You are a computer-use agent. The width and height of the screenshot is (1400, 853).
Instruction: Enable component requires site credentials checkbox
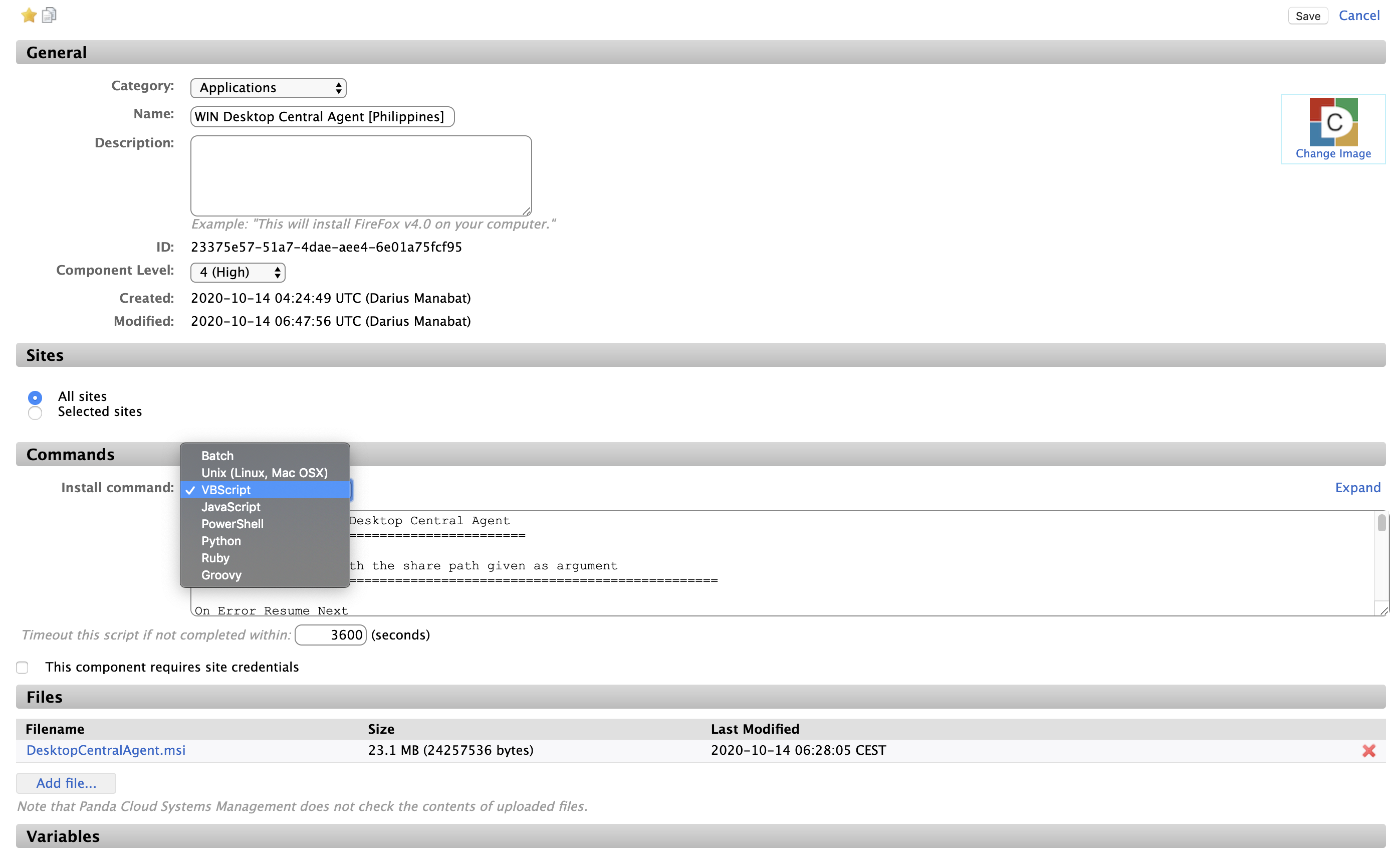22,667
